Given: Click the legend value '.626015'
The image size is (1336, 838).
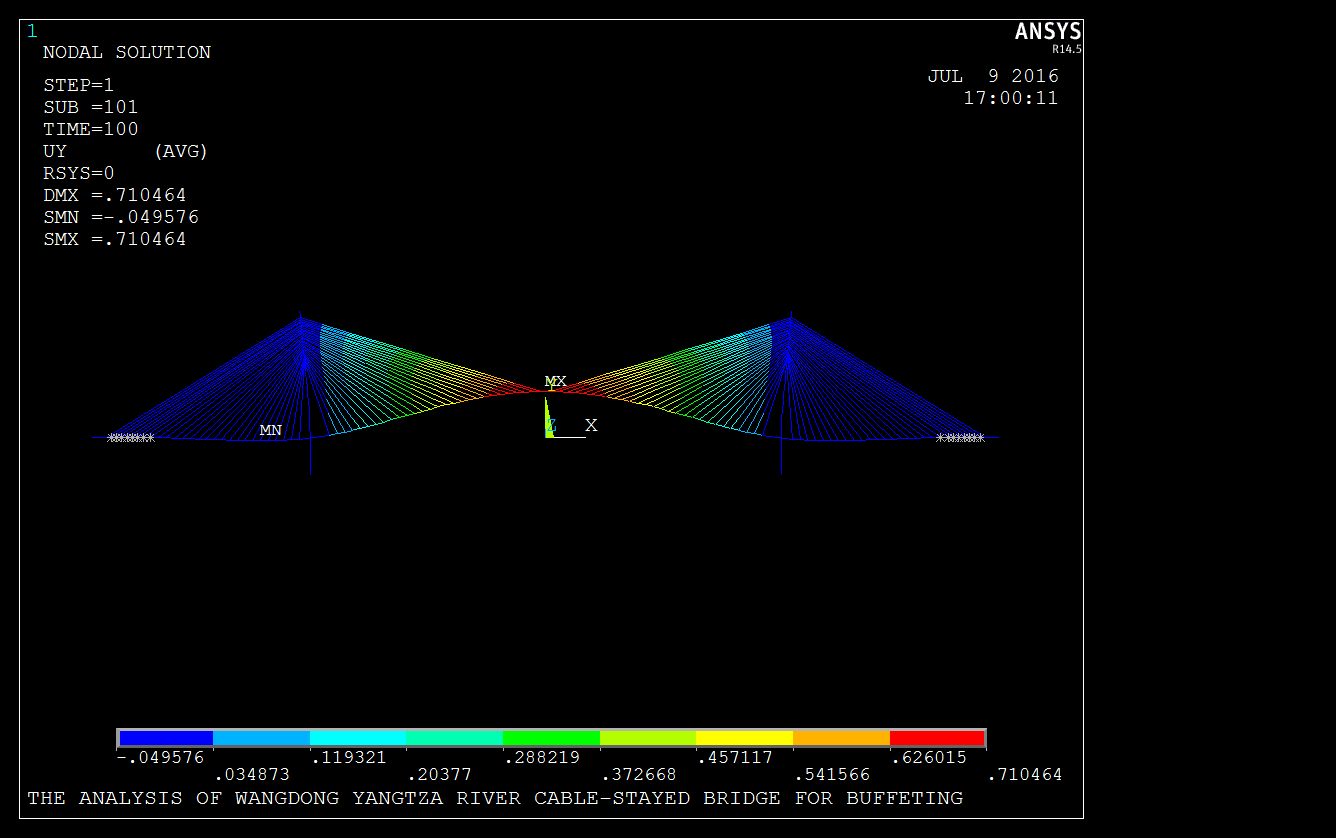Looking at the screenshot, I should coord(929,758).
